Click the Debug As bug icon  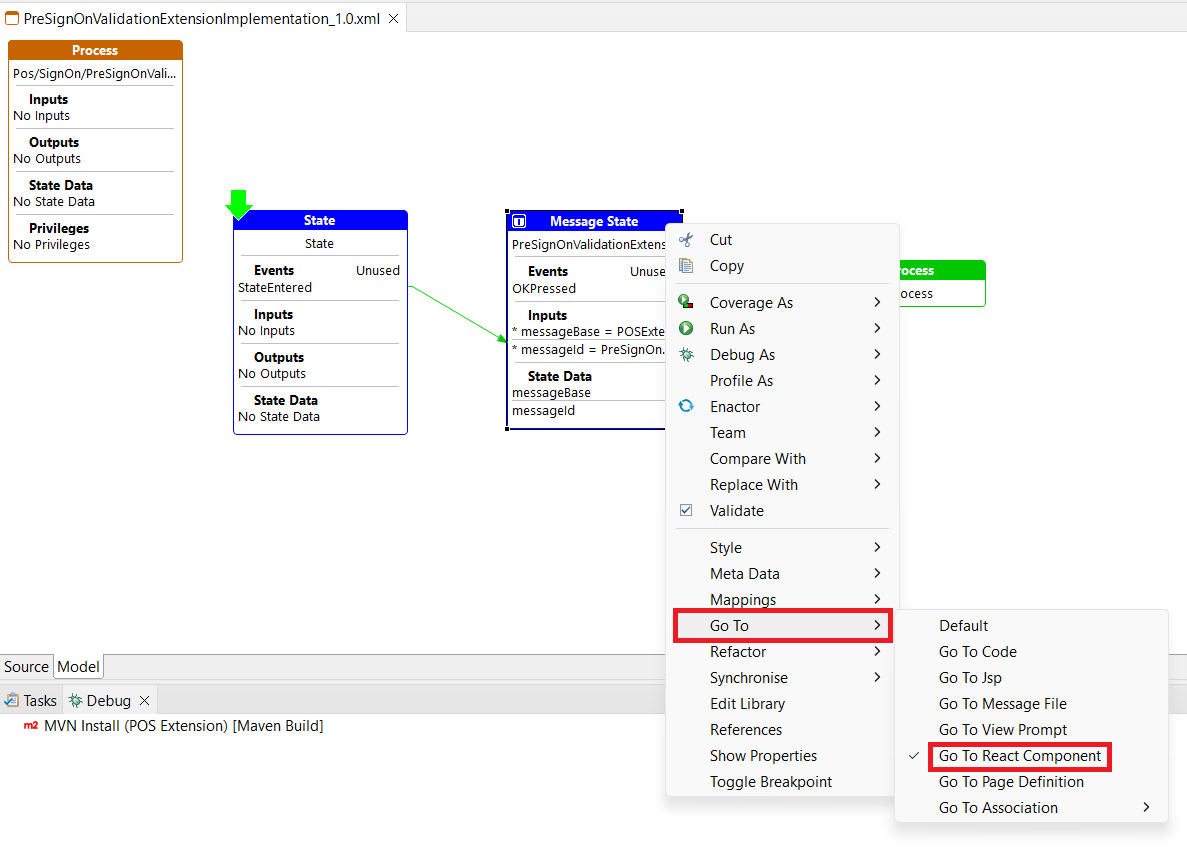click(686, 354)
